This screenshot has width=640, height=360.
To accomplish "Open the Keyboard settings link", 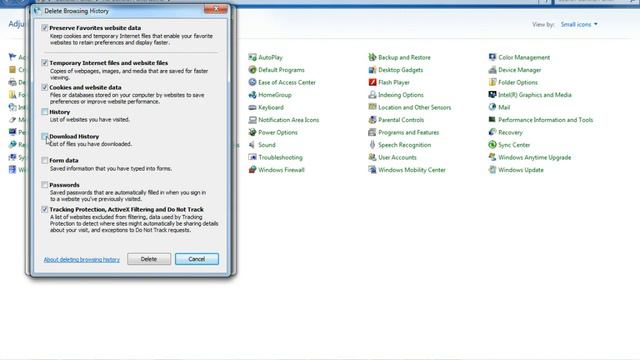I will pyautogui.click(x=271, y=107).
